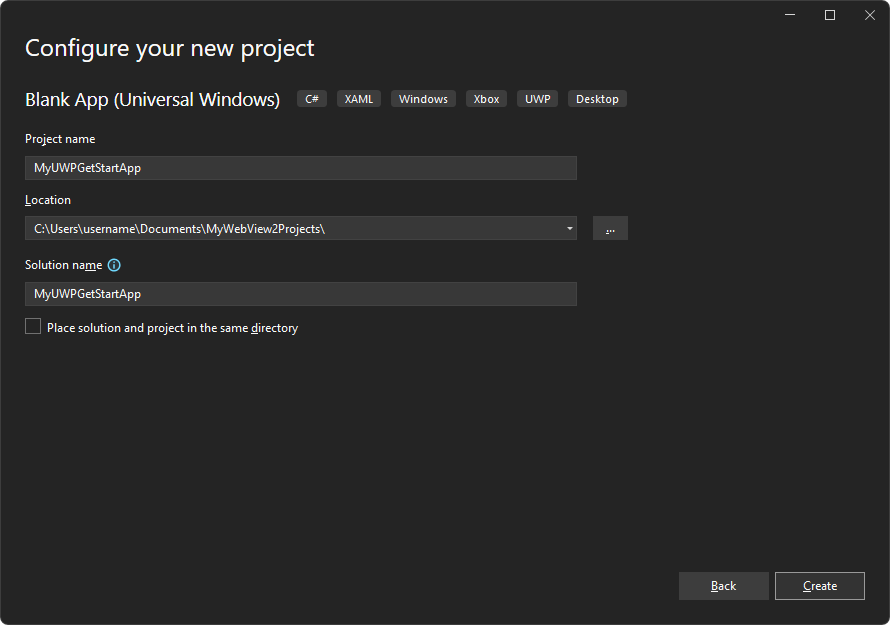Enable placing solution and project in same directory
This screenshot has width=890, height=625.
click(x=32, y=325)
